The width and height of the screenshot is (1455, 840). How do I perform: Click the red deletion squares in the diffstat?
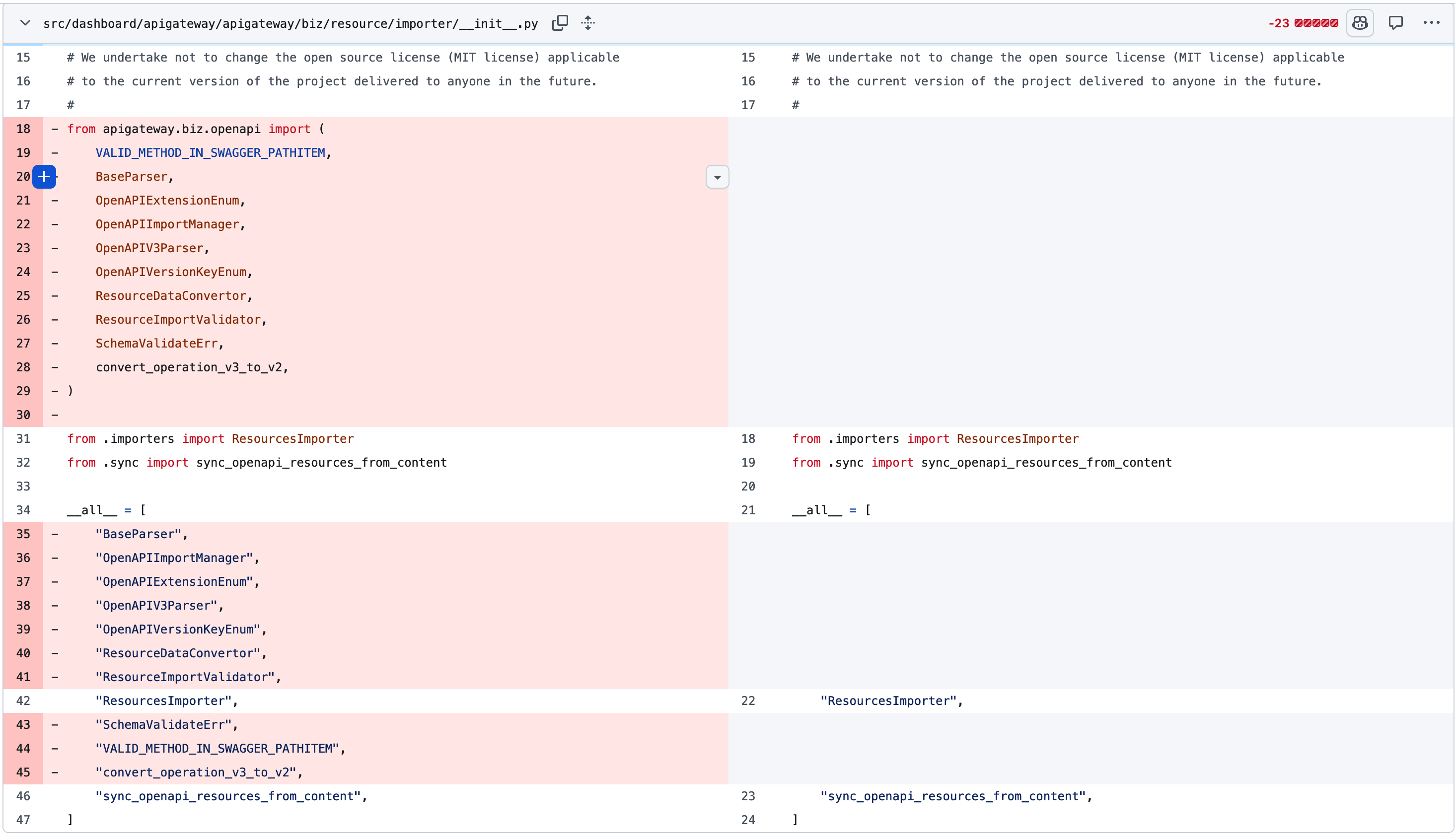(x=1316, y=23)
